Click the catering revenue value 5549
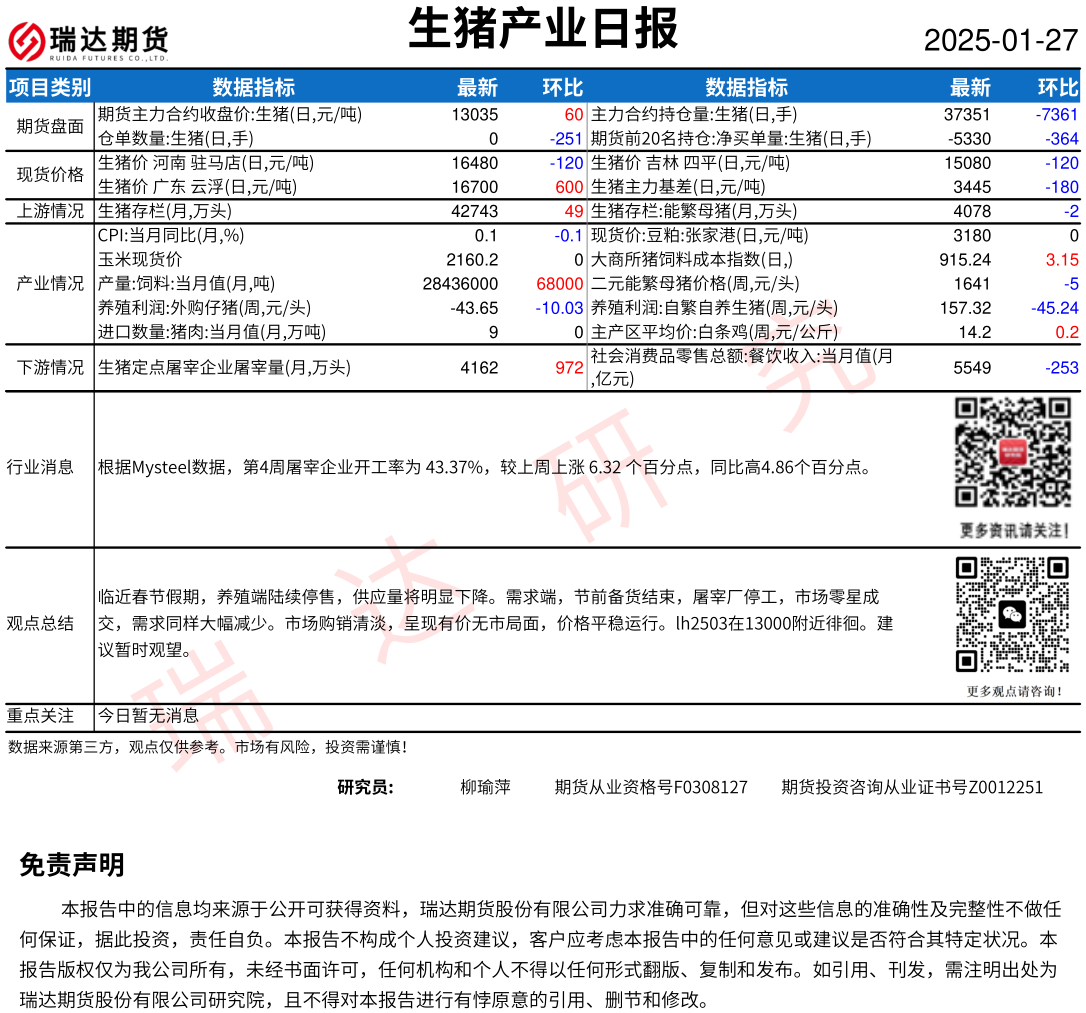Screen dimensions: 1086x1013 click(972, 368)
